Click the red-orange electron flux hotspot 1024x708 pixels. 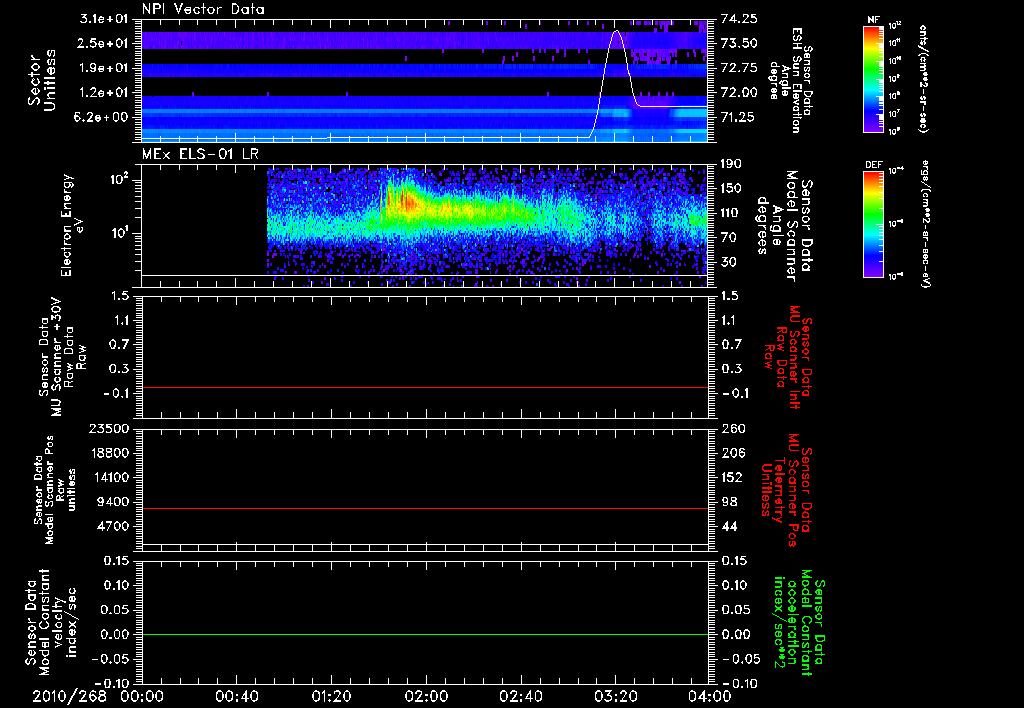pos(406,201)
